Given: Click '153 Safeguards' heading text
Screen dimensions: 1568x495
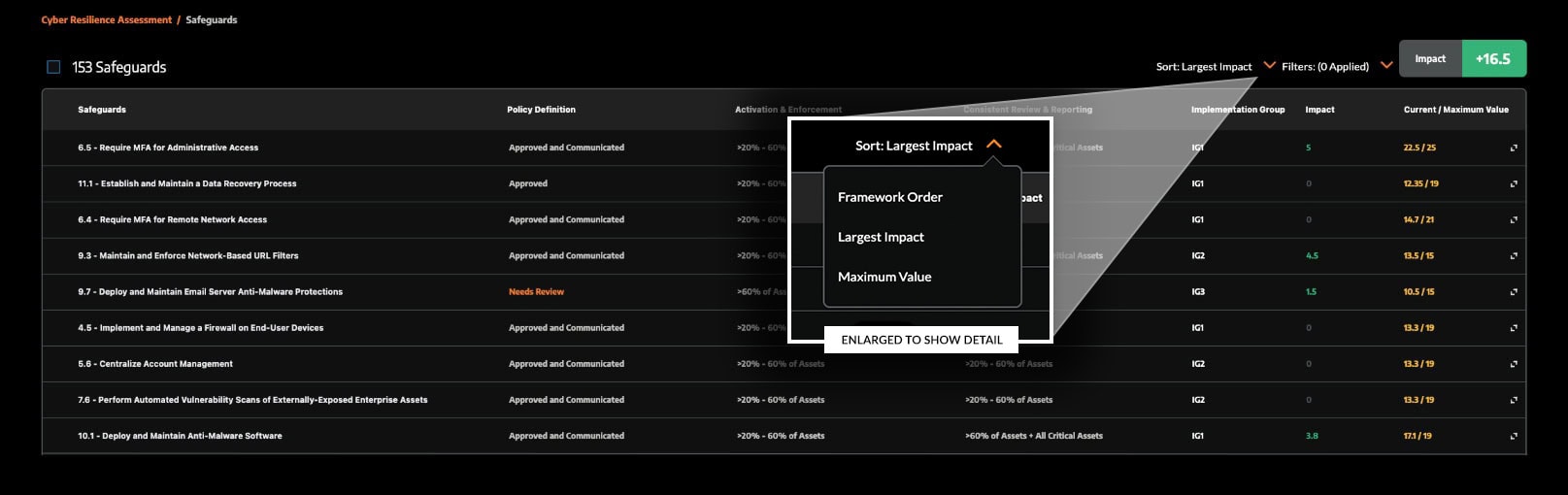Looking at the screenshot, I should coord(119,67).
